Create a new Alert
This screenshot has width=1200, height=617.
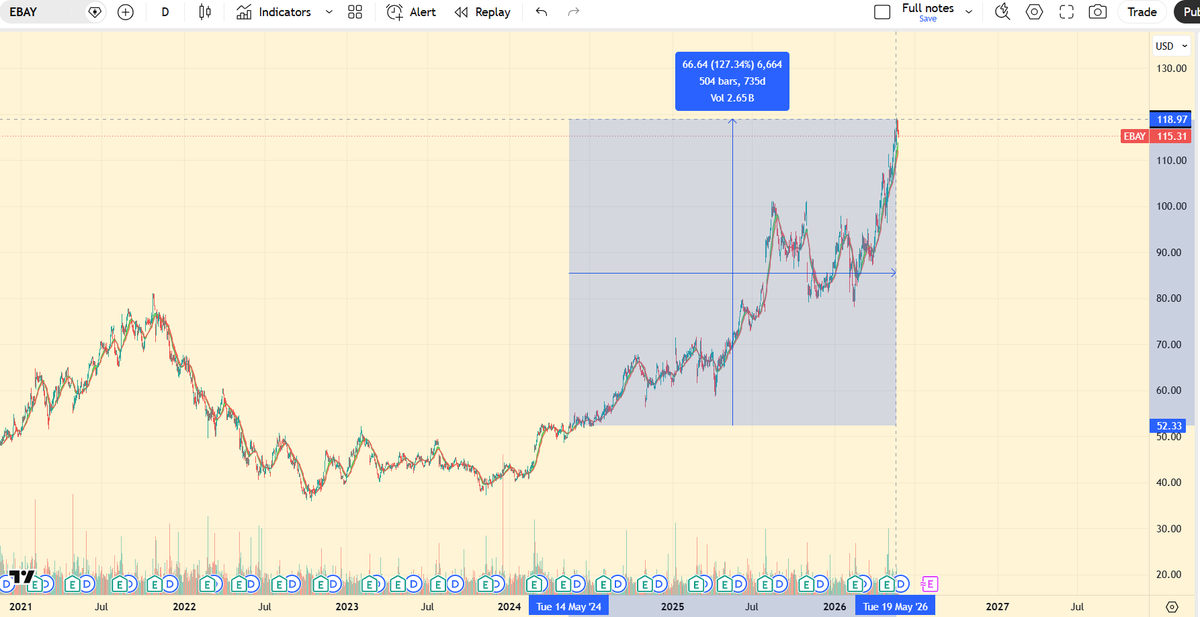(x=411, y=12)
